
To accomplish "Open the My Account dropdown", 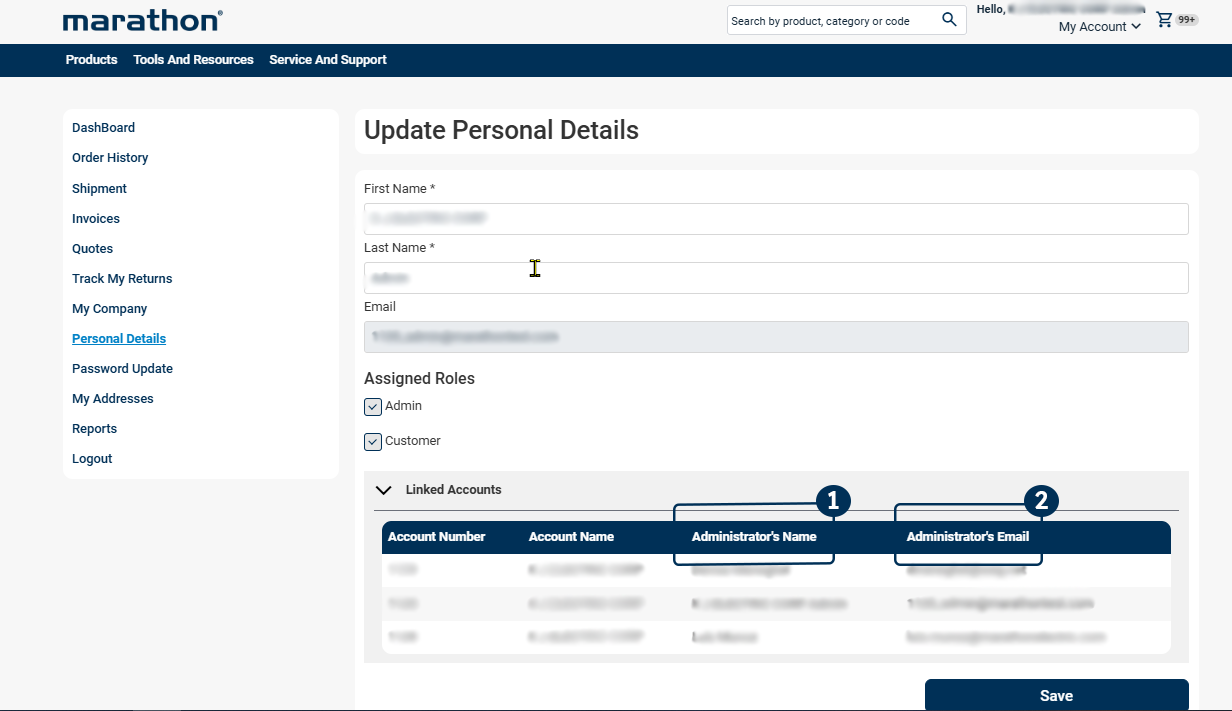I will click(1099, 27).
